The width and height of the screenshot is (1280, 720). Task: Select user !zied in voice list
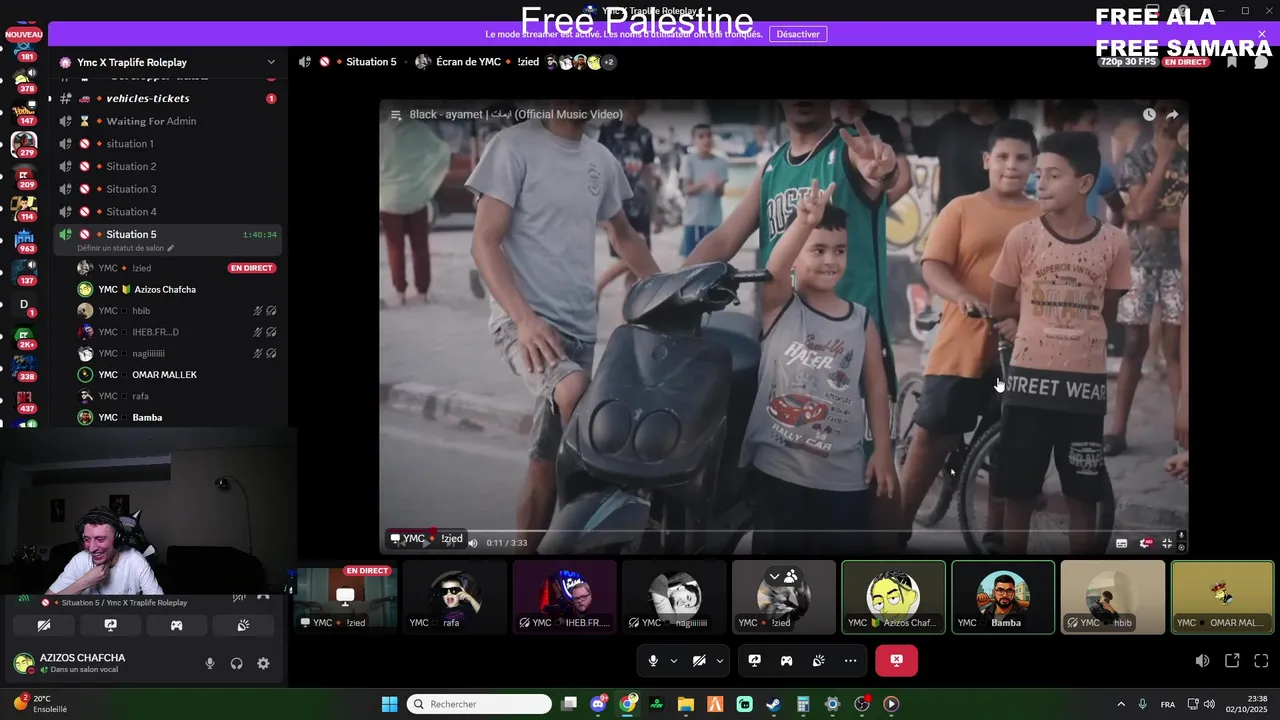pyautogui.click(x=176, y=268)
